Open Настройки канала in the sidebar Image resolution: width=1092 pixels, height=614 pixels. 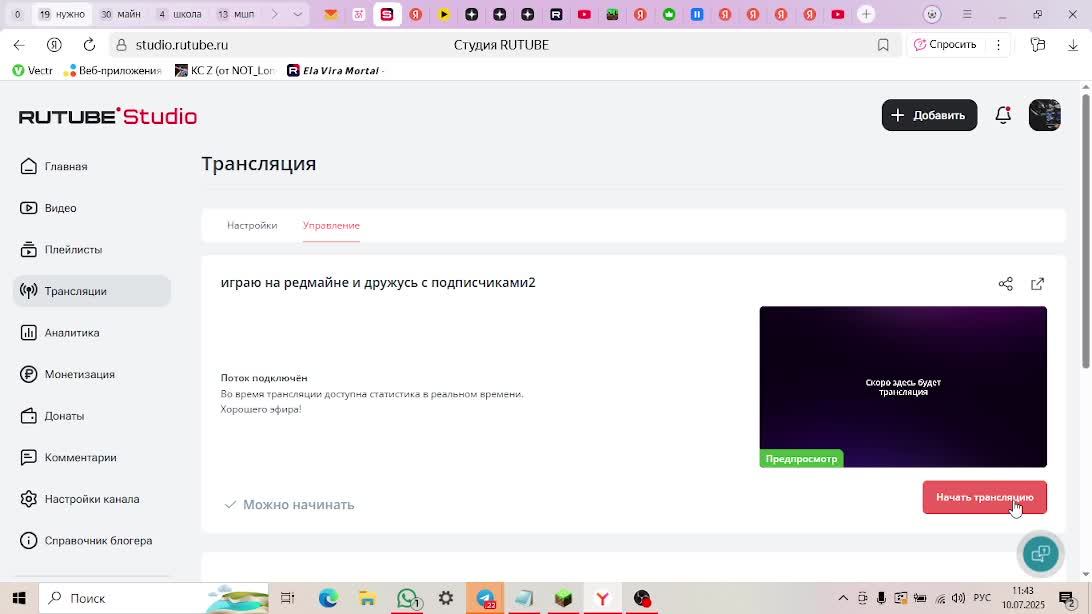(x=92, y=499)
